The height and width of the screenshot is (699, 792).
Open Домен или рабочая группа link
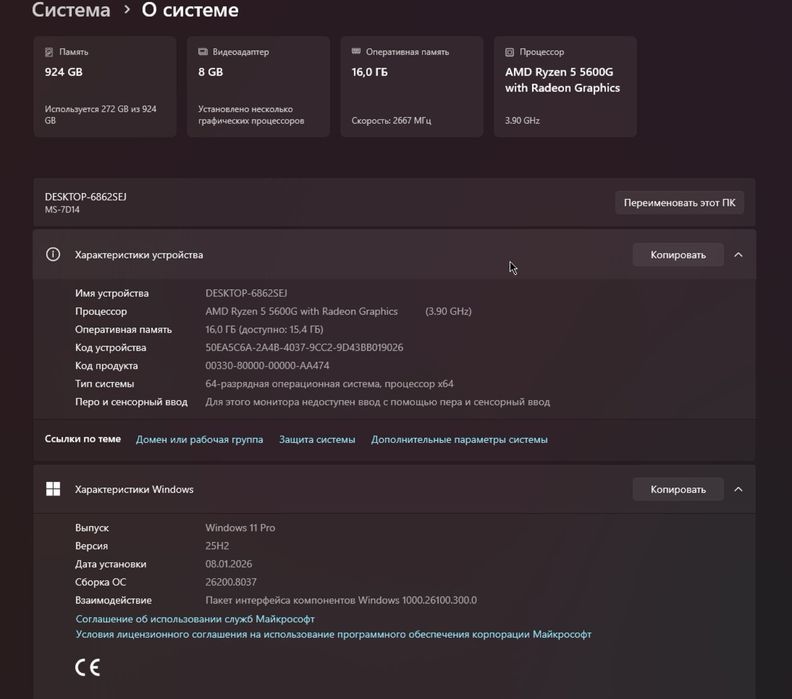(x=199, y=439)
